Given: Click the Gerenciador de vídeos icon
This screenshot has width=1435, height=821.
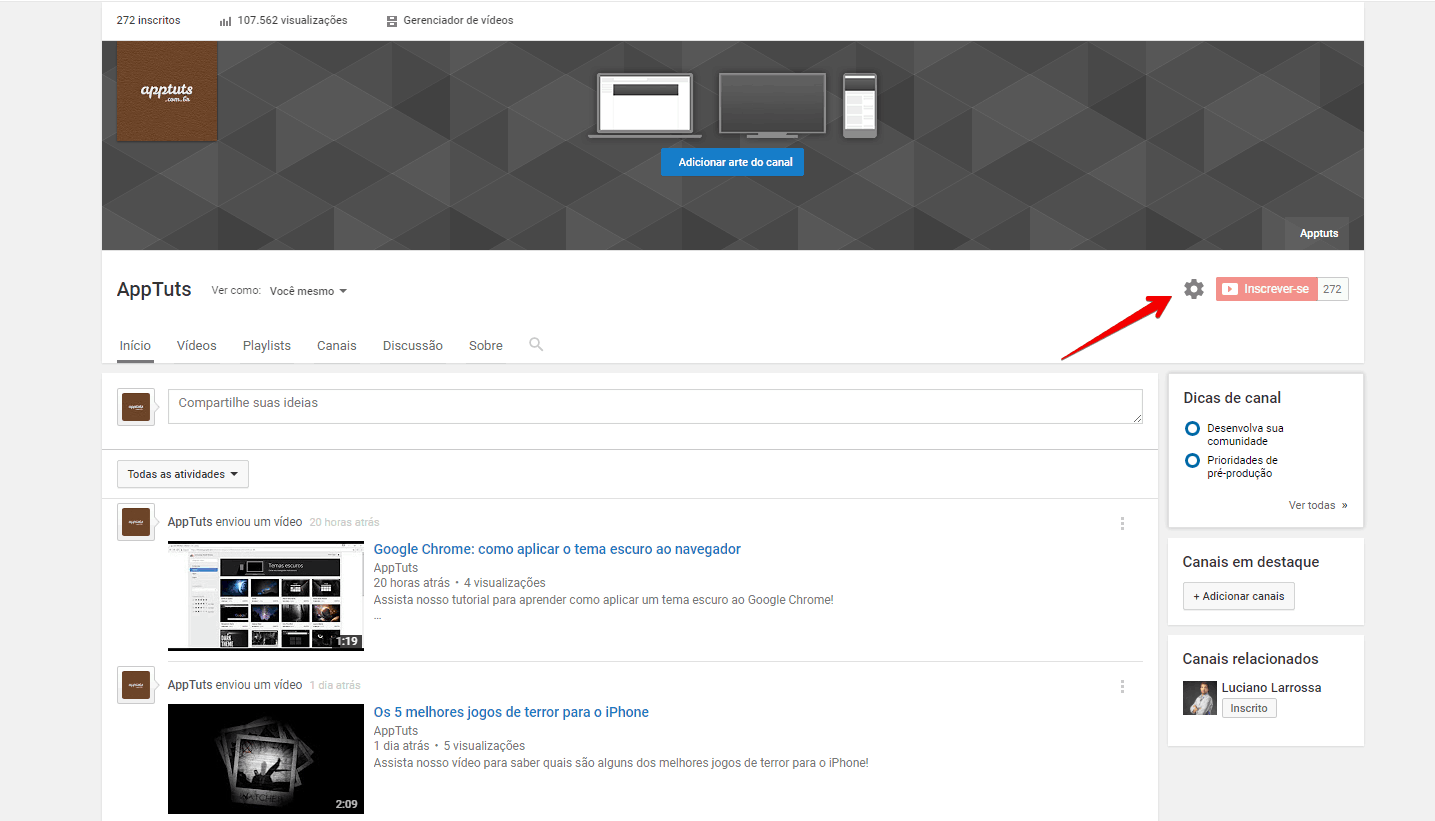Looking at the screenshot, I should click(x=392, y=20).
